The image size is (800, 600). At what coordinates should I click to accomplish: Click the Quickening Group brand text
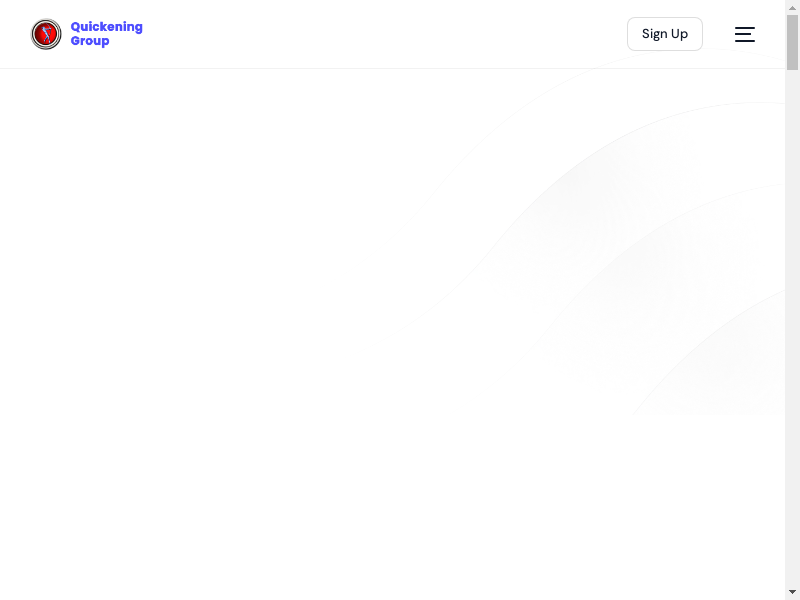click(106, 34)
